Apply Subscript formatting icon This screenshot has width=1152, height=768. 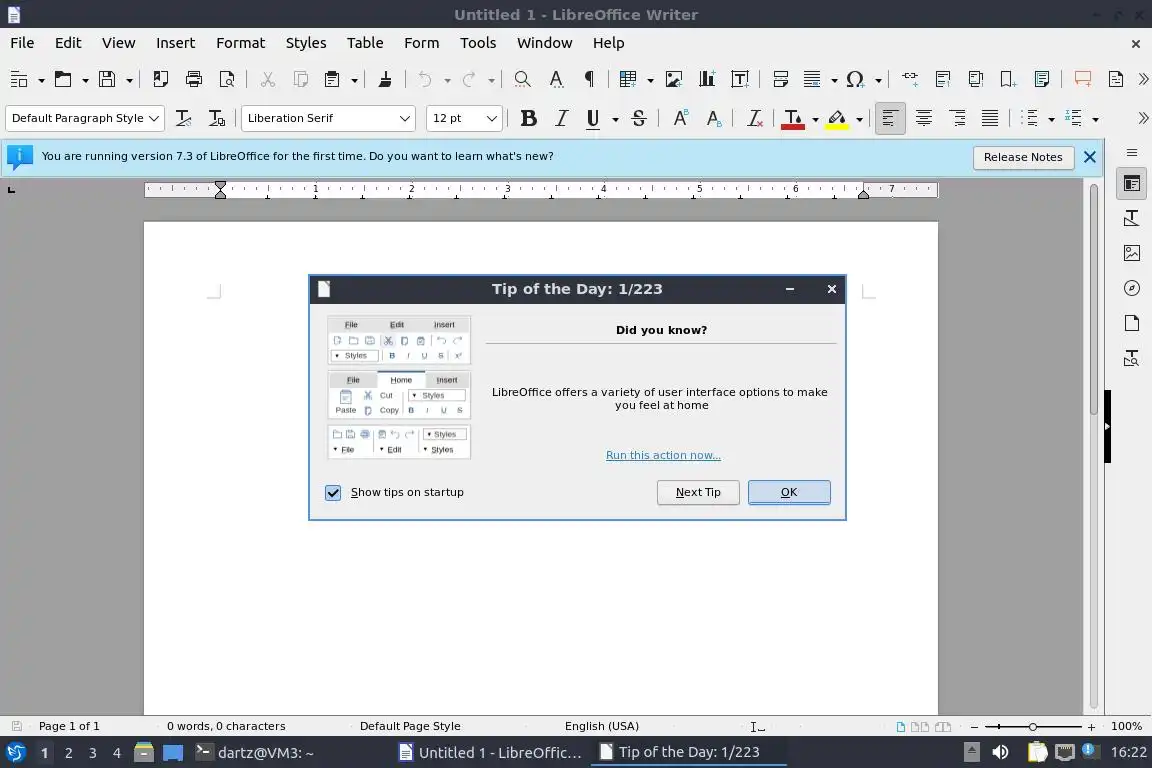tap(713, 118)
